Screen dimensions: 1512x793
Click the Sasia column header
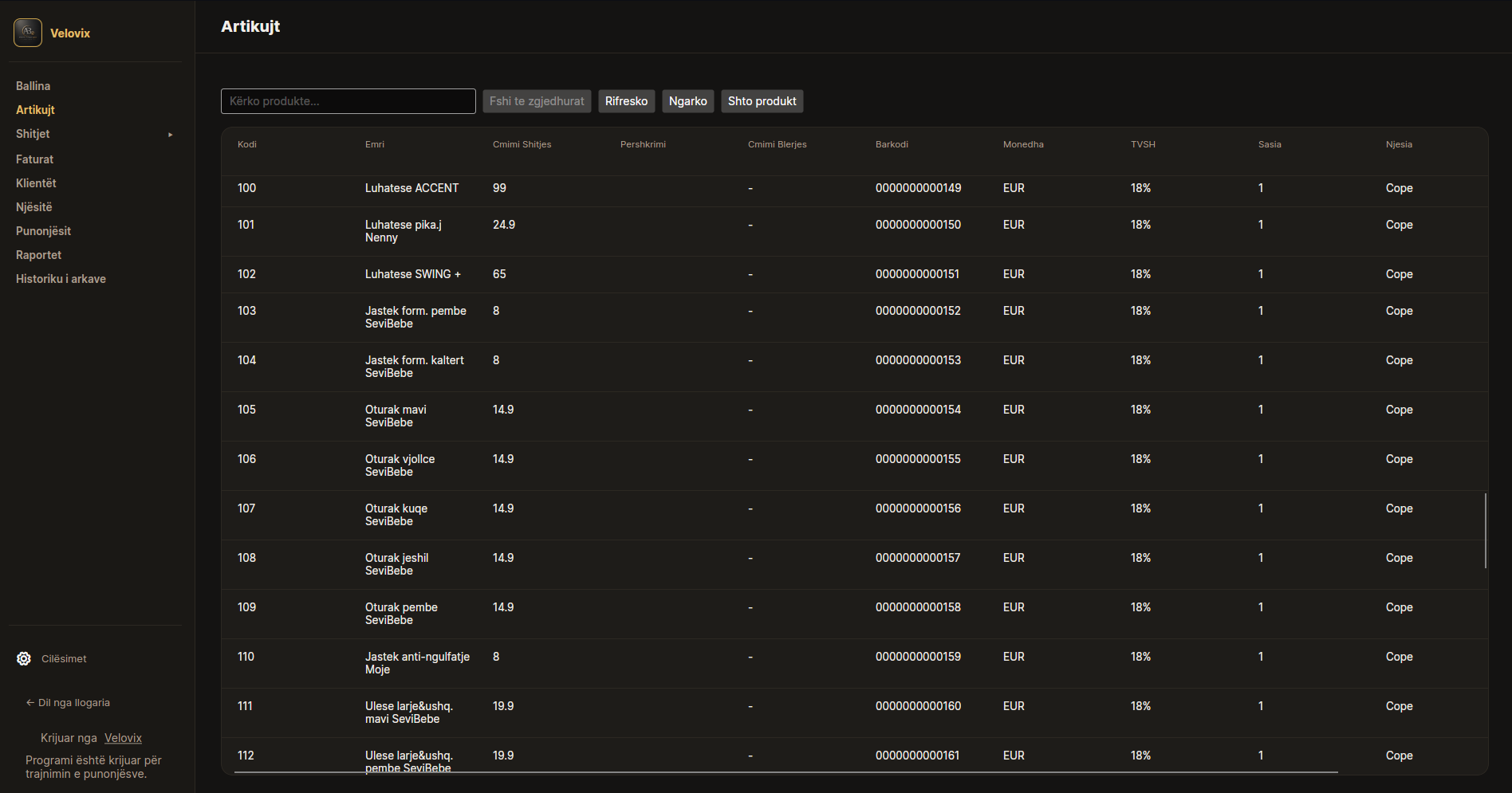click(1270, 144)
